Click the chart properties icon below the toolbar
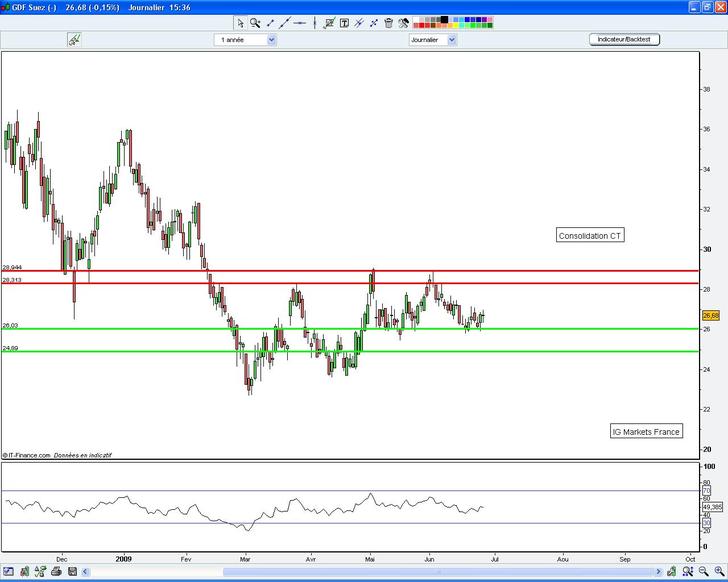The height and width of the screenshot is (582, 728). click(x=74, y=40)
